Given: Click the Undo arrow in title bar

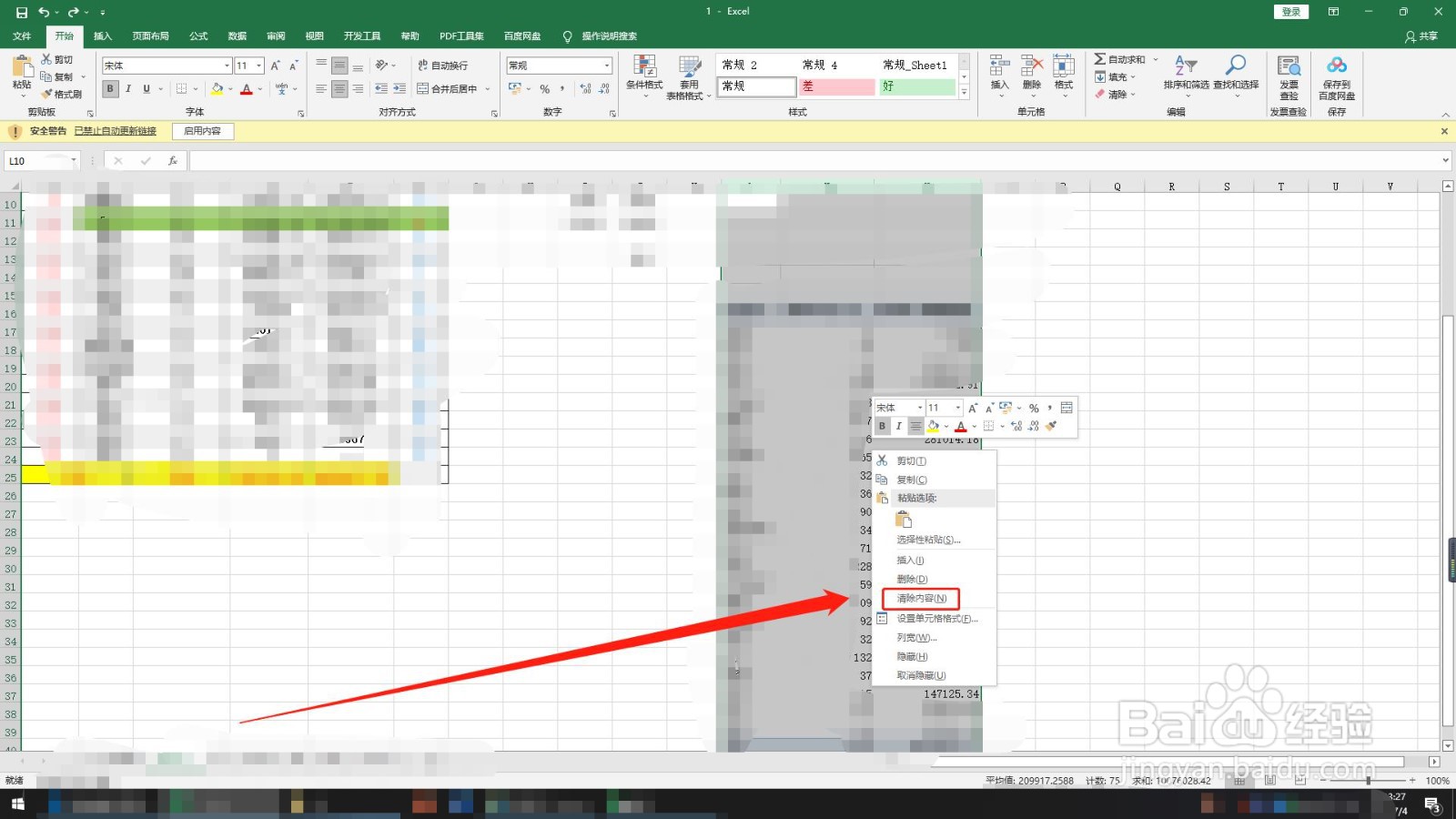Looking at the screenshot, I should [x=44, y=12].
